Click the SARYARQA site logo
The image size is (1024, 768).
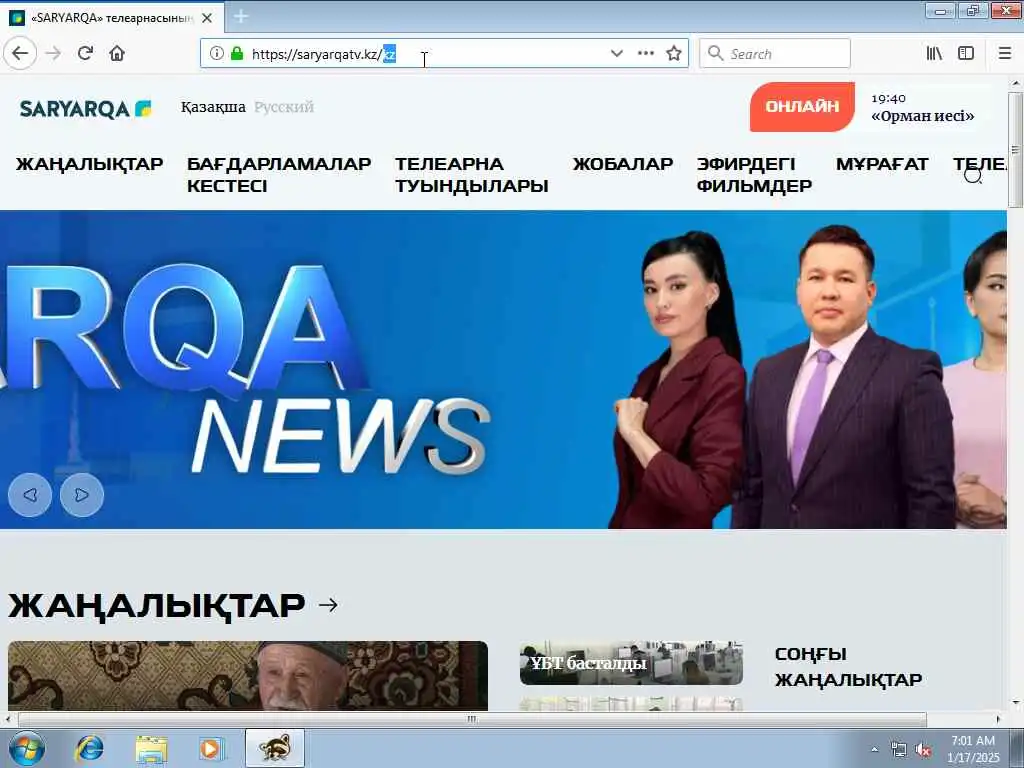86,108
